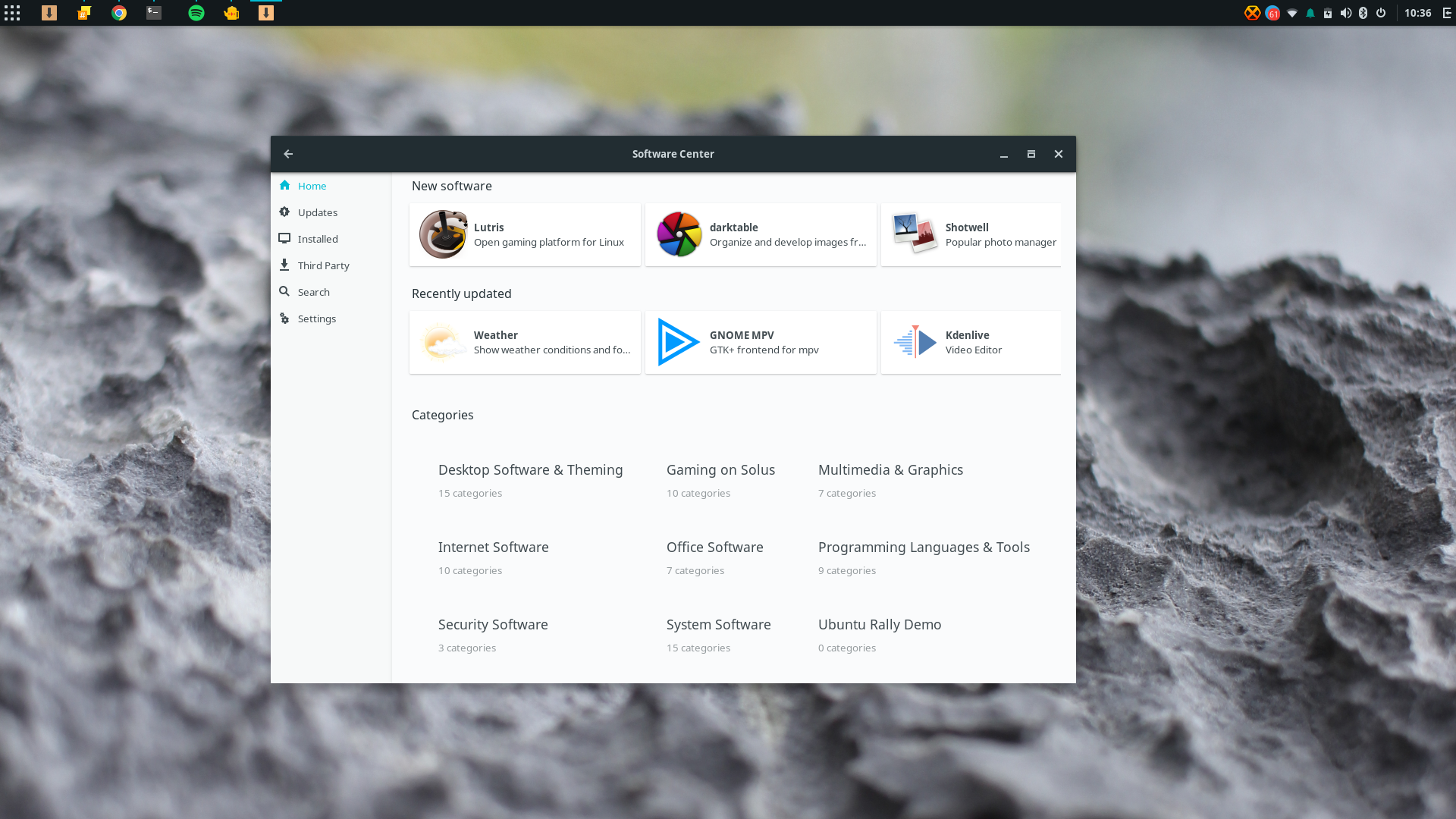The height and width of the screenshot is (819, 1456).
Task: Minimize the Software Center window
Action: click(x=1004, y=154)
